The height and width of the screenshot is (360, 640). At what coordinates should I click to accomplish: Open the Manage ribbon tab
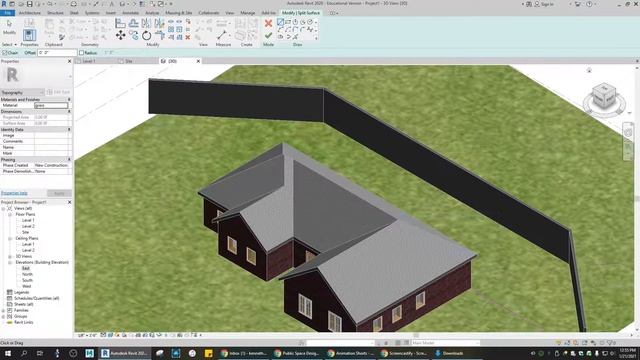247,13
